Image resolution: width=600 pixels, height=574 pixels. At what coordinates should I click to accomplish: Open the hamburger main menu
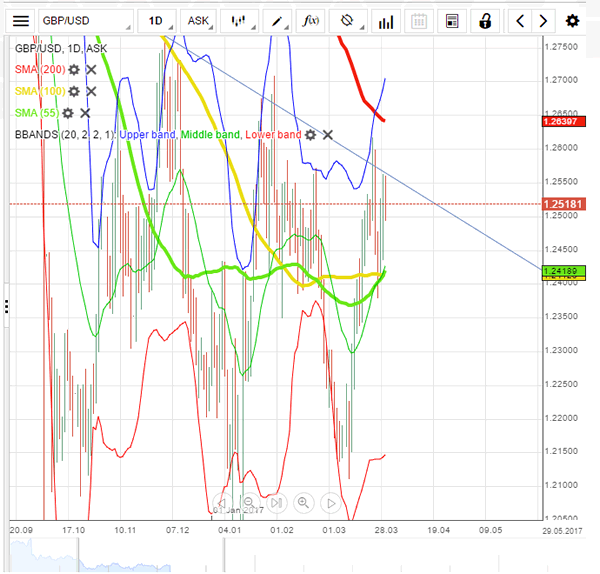coord(21,21)
